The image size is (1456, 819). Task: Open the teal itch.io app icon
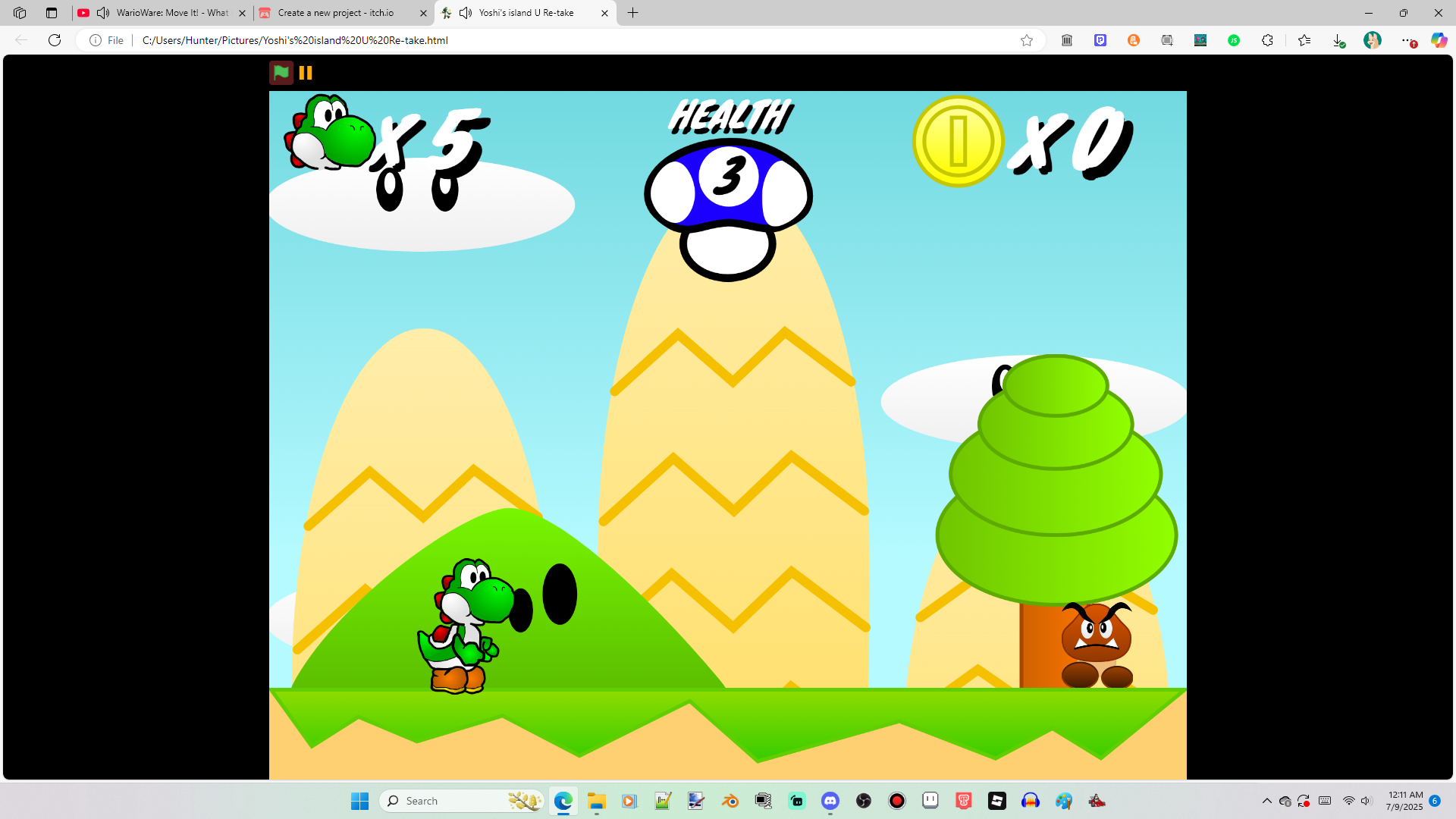(x=797, y=801)
